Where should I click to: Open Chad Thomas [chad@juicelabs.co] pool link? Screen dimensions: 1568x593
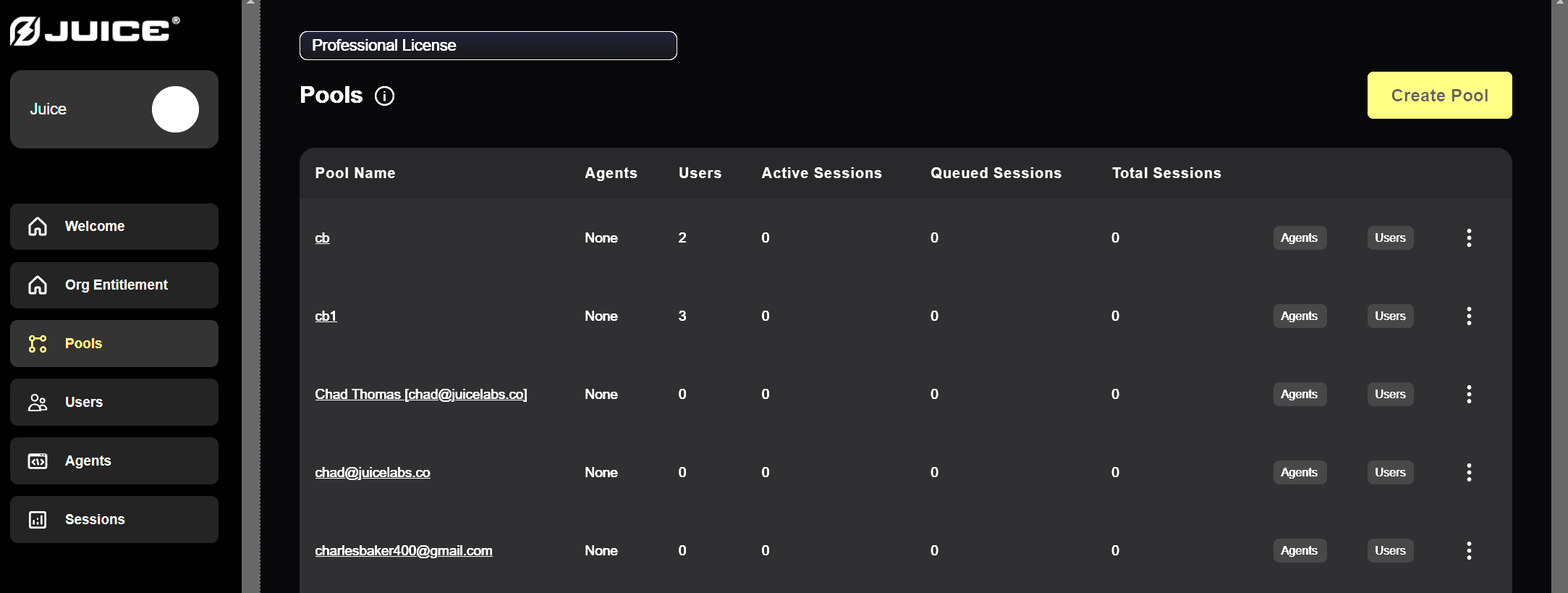[x=421, y=394]
